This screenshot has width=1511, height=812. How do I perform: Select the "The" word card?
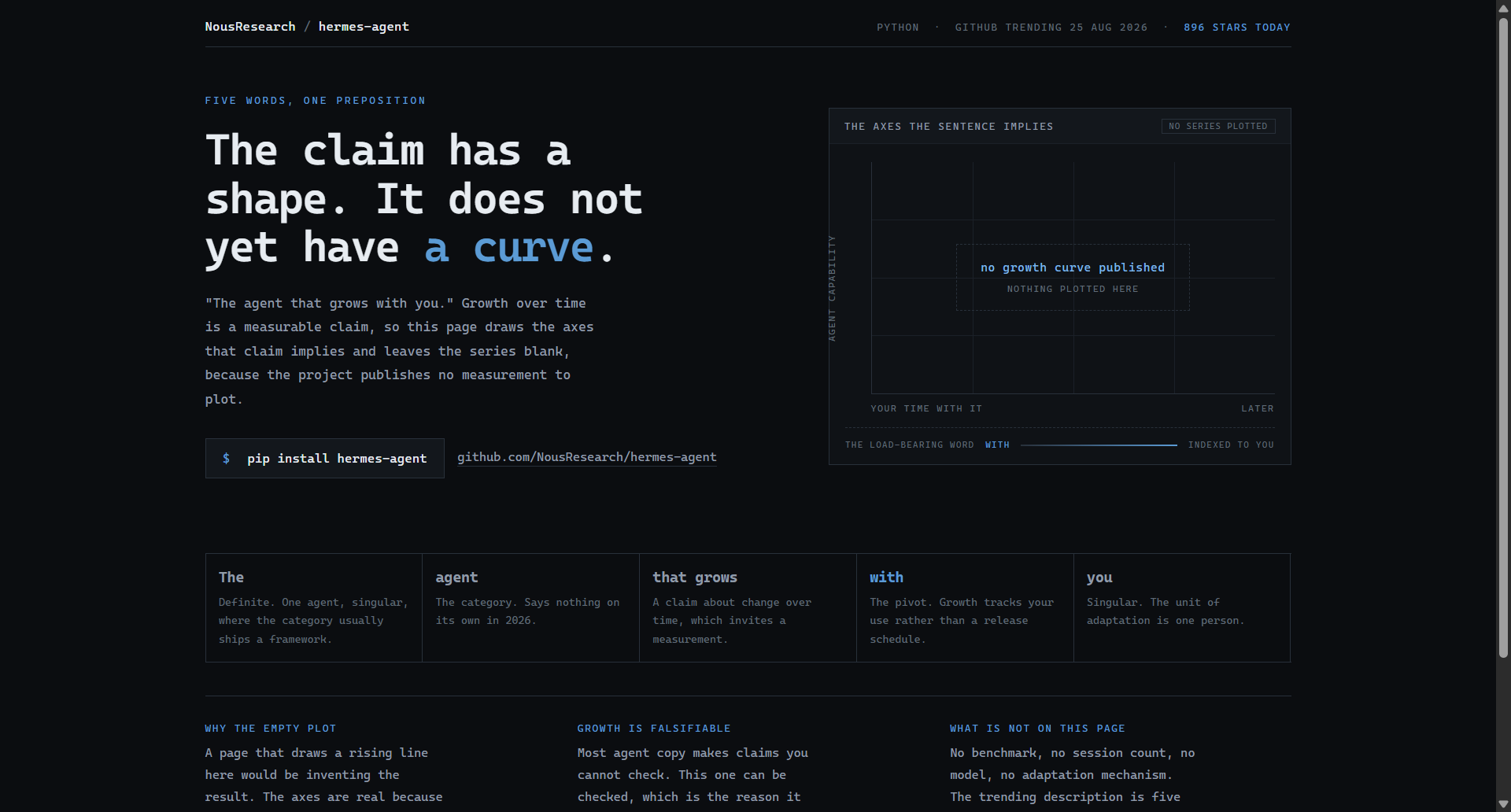pyautogui.click(x=314, y=607)
